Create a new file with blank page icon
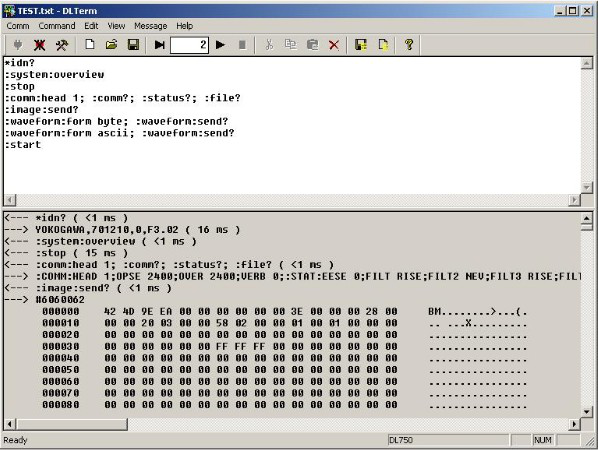The height and width of the screenshot is (450, 598). click(x=90, y=45)
